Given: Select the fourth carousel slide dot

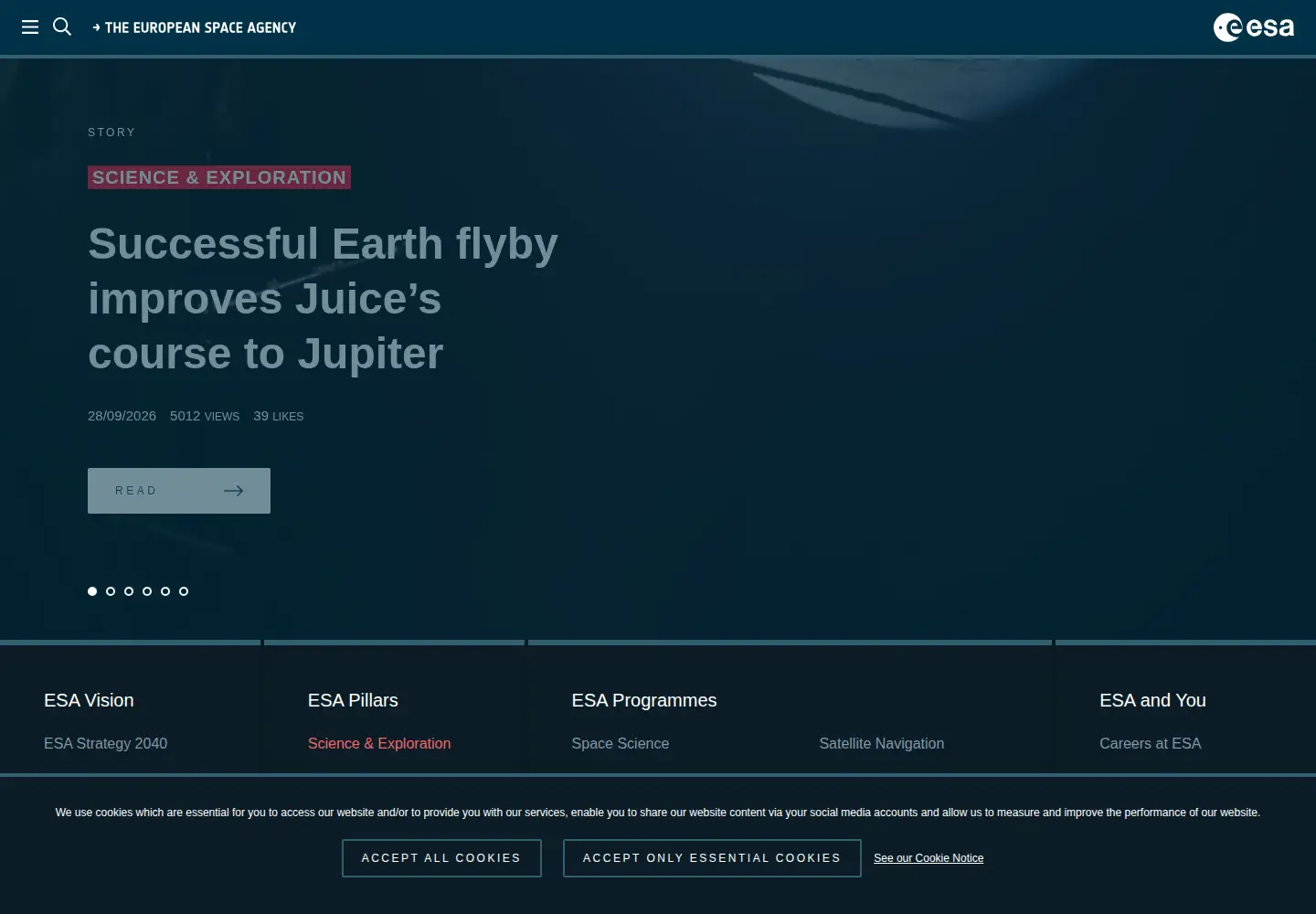Looking at the screenshot, I should pyautogui.click(x=147, y=591).
